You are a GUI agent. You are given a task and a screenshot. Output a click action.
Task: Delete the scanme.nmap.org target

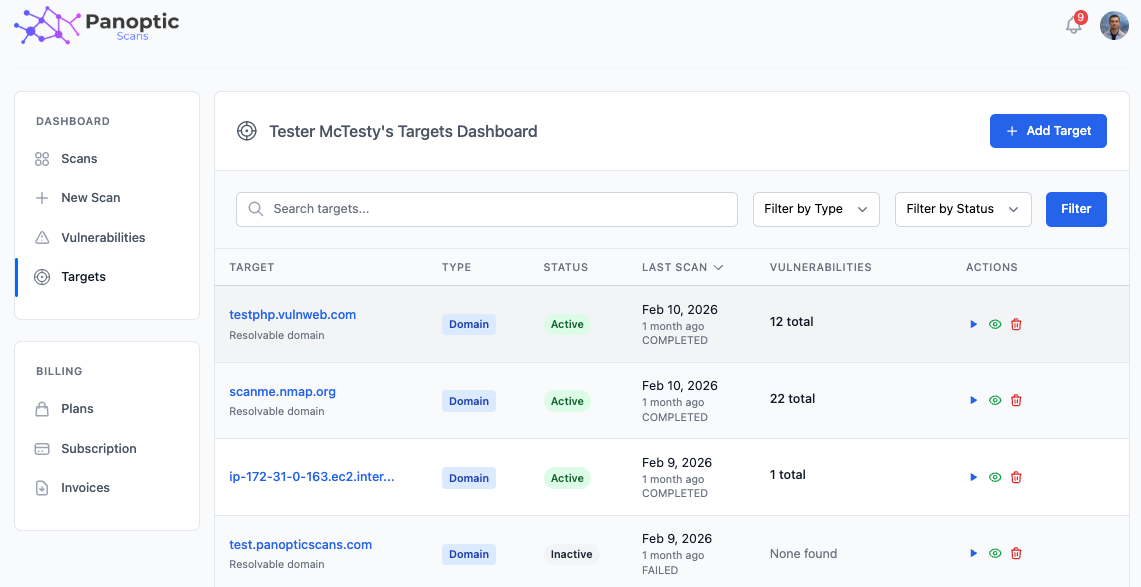pos(1016,400)
